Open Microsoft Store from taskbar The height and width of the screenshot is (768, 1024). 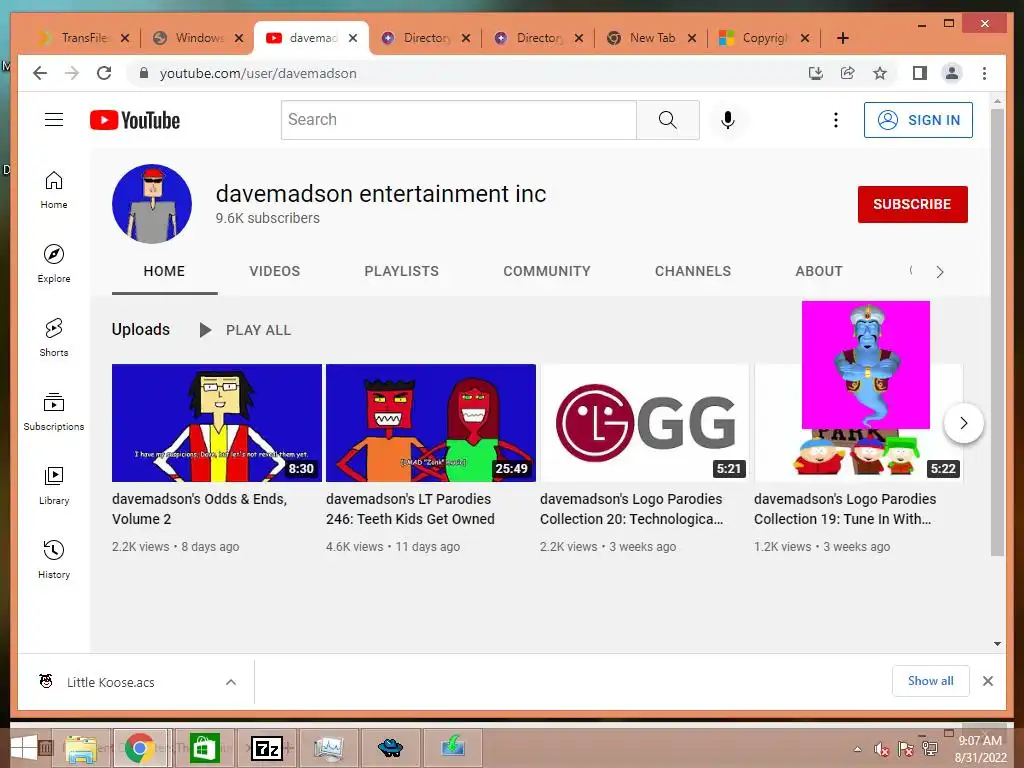pos(204,748)
